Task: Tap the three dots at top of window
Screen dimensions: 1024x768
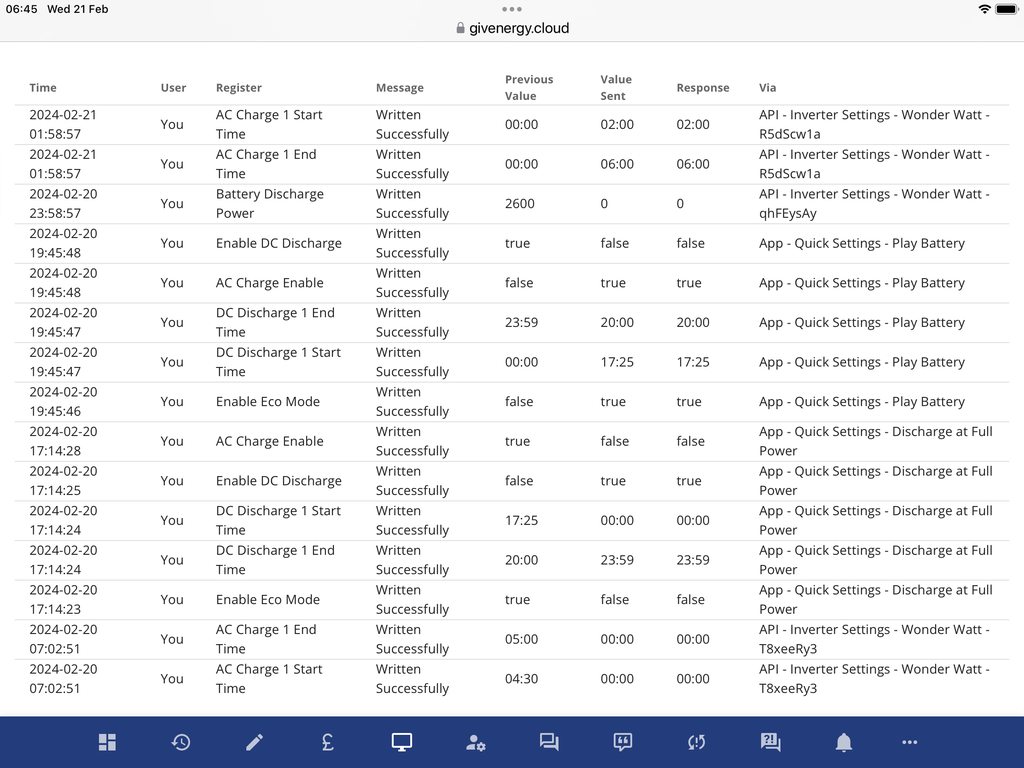Action: (512, 9)
